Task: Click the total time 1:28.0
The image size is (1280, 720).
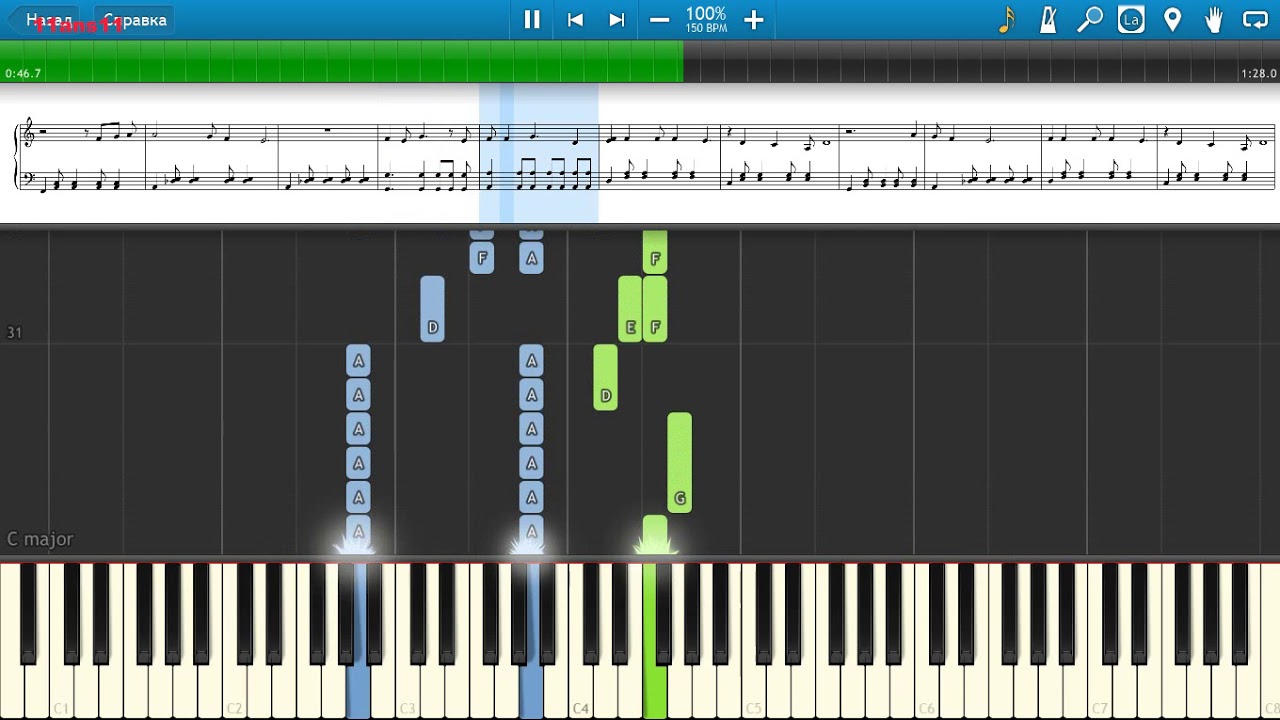Action: coord(1258,74)
